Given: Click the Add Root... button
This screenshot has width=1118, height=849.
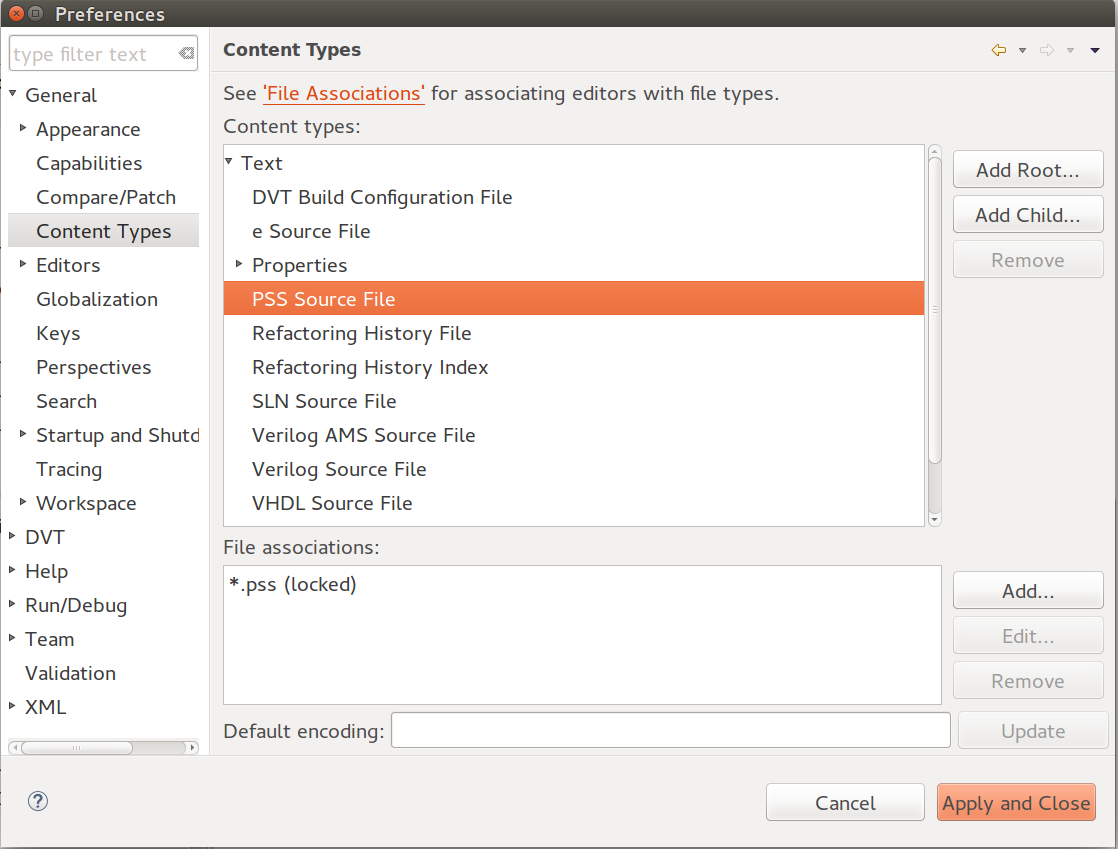Looking at the screenshot, I should click(x=1027, y=169).
